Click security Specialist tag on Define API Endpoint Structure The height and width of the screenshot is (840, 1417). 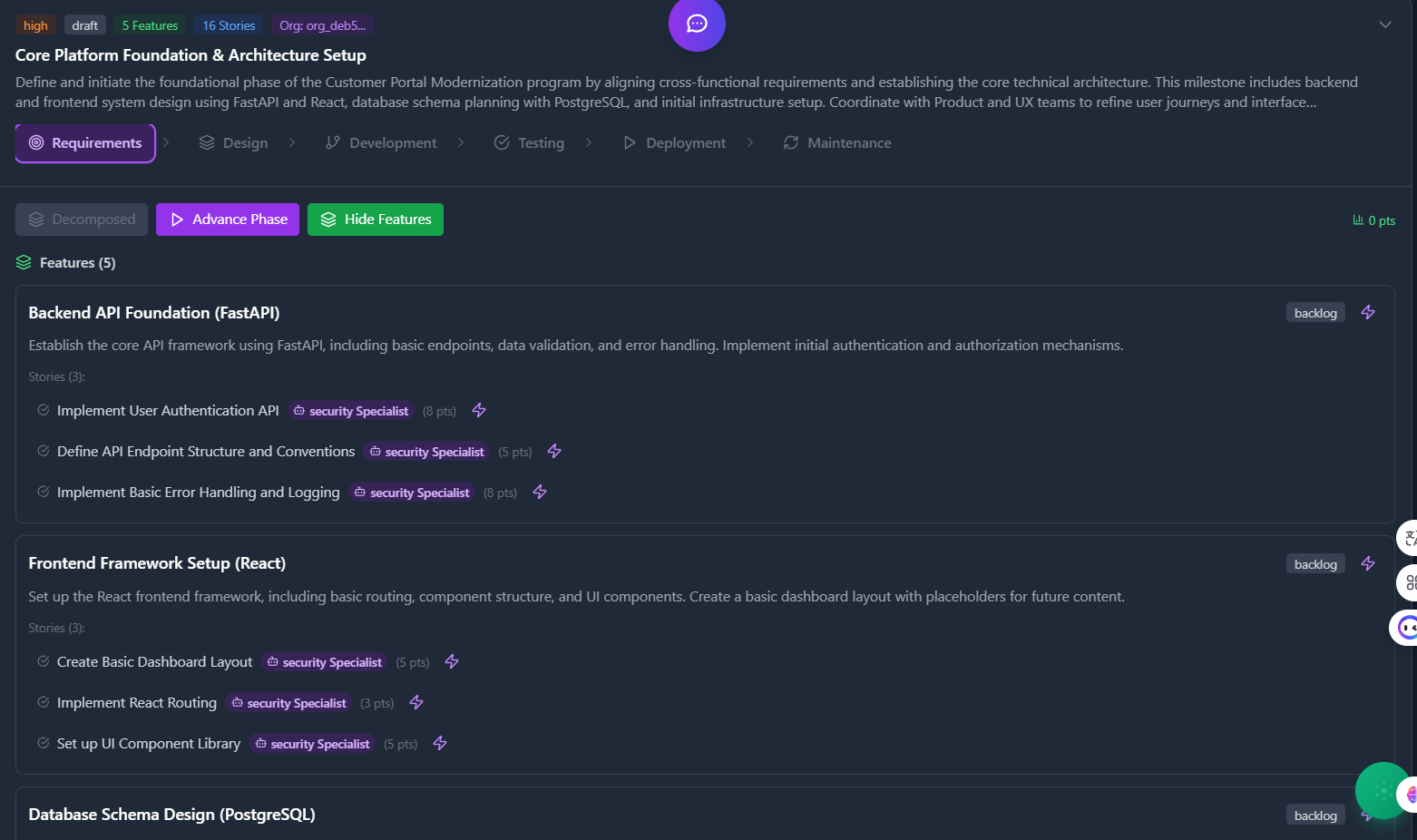point(426,452)
